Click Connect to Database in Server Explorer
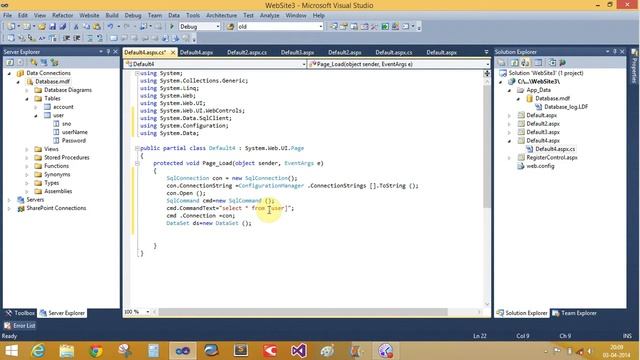Viewport: 640px width, 360px height. coord(34,62)
